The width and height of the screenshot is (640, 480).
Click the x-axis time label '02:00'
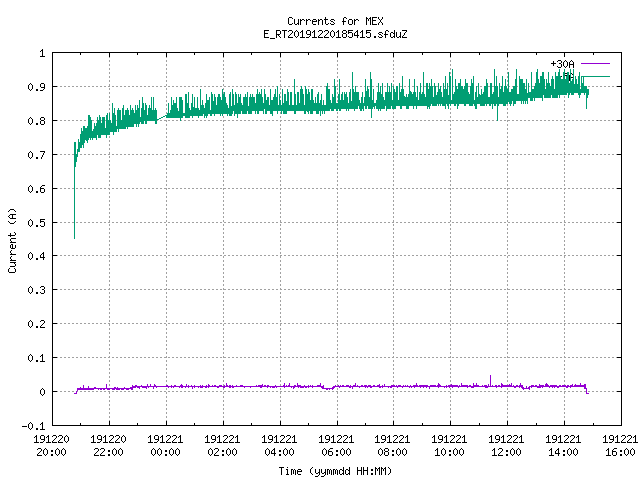(x=222, y=452)
